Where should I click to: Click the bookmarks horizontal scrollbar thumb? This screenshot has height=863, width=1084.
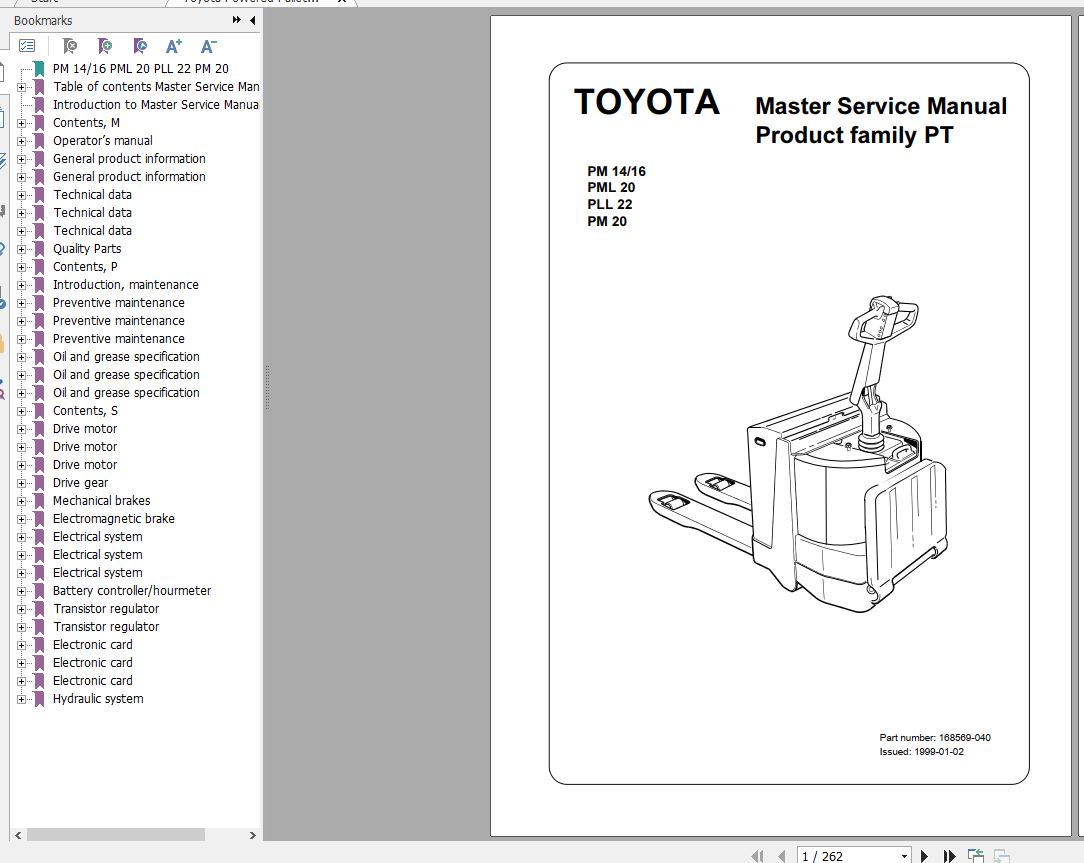[x=115, y=835]
